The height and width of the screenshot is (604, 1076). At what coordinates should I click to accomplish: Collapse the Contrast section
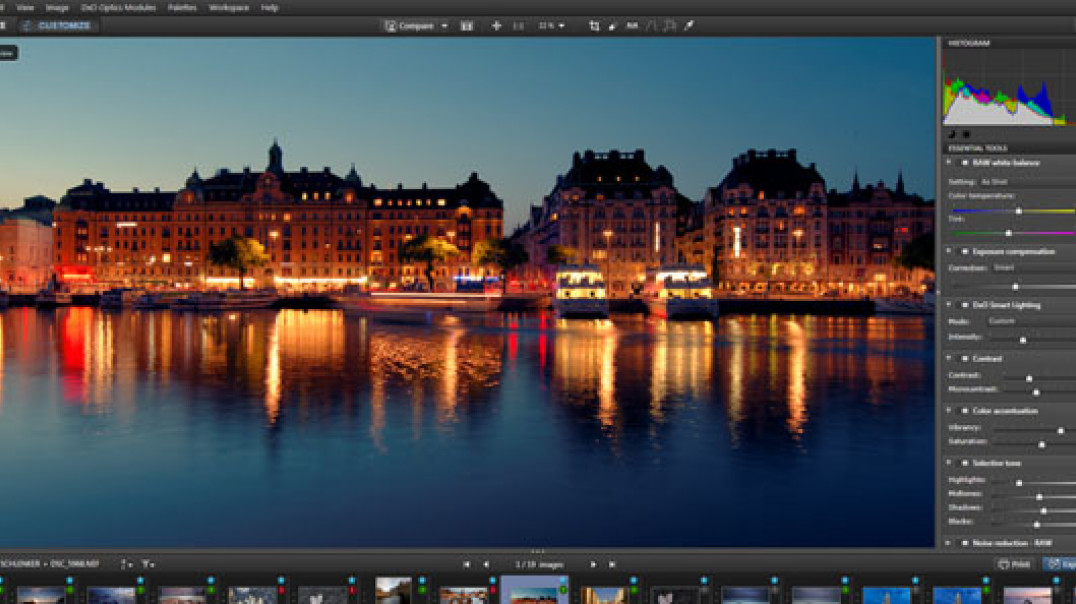950,358
